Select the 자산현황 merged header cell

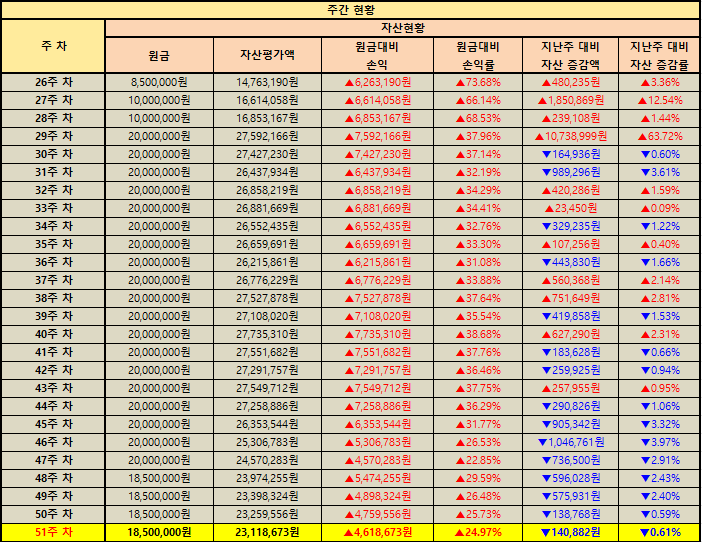(402, 27)
